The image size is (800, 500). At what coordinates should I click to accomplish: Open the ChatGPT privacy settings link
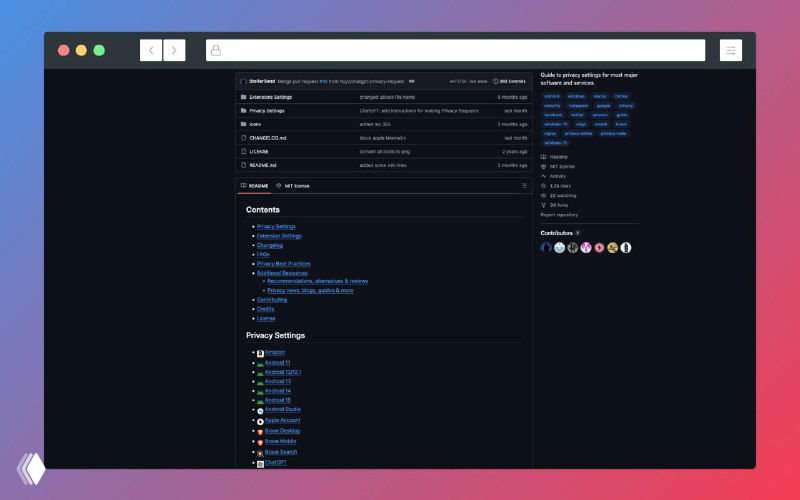(x=275, y=463)
